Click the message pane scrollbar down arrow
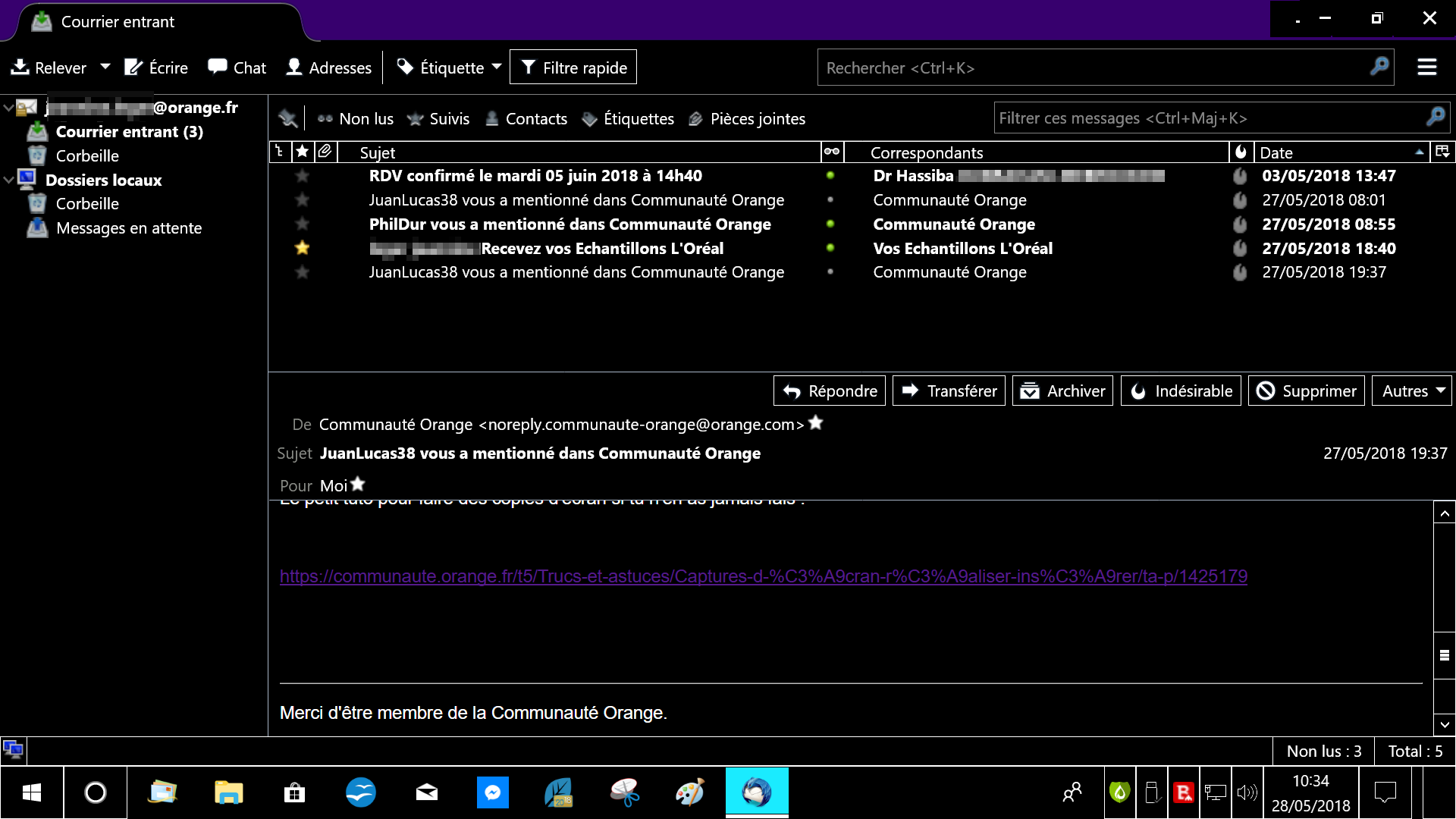The width and height of the screenshot is (1456, 819). coord(1445,724)
